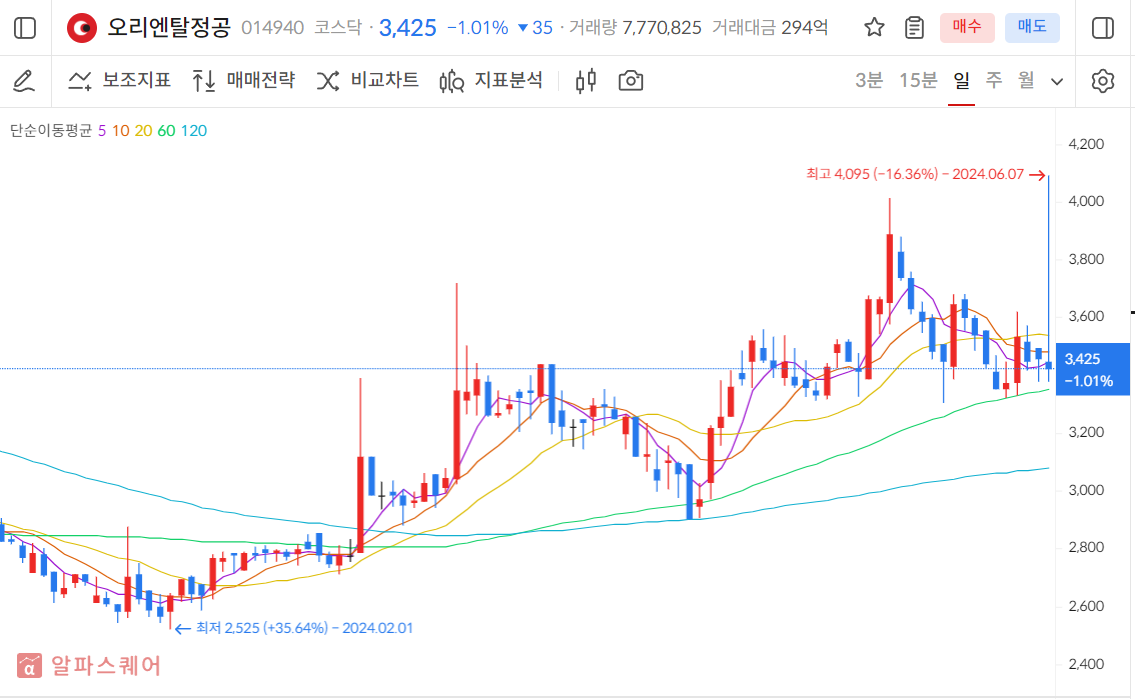Change chart type with candlestick icon
Screen dimensions: 1135x699
coord(586,80)
